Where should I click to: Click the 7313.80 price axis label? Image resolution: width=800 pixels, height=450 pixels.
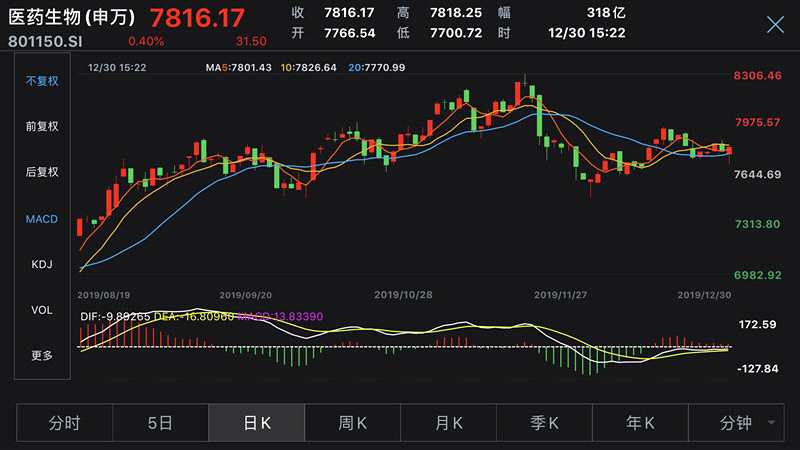pos(758,224)
